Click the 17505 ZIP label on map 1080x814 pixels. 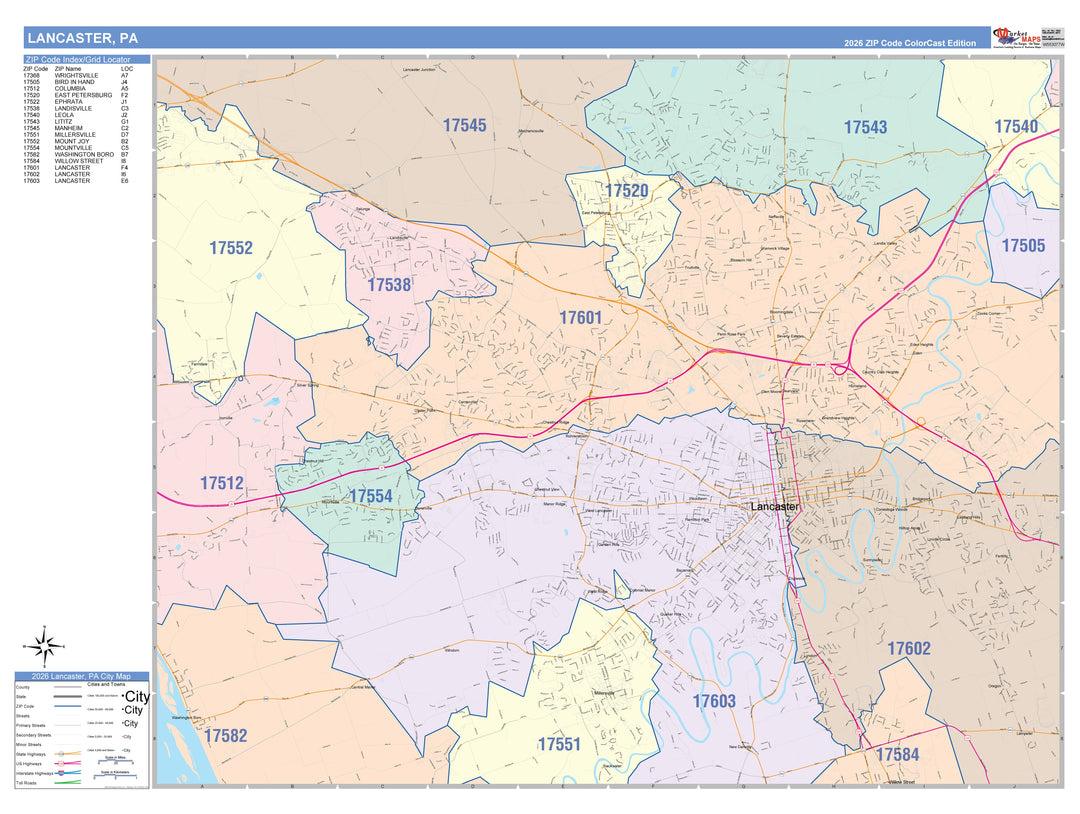coord(1023,246)
